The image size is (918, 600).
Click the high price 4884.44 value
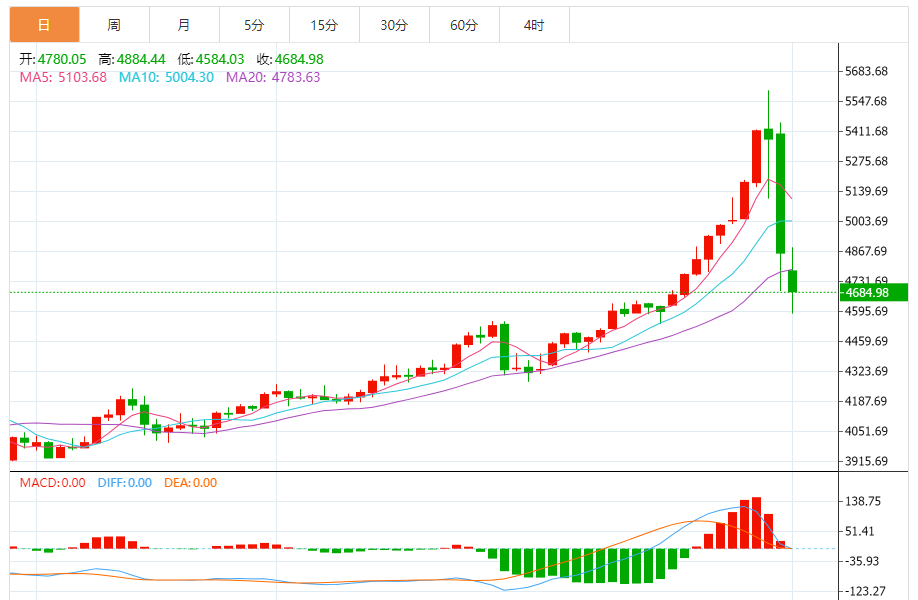point(141,59)
